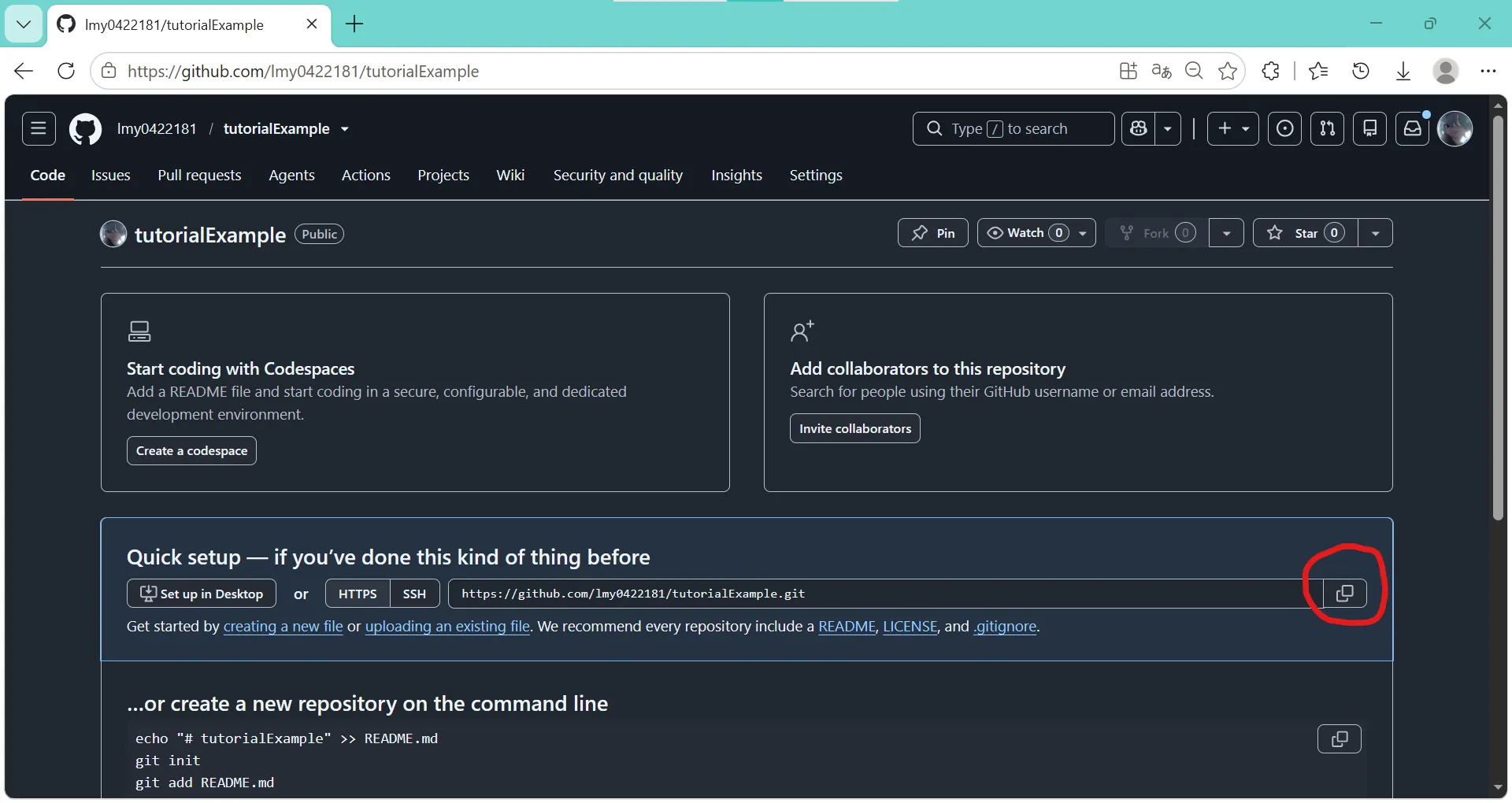
Task: Switch to the Issues tab
Action: 110,176
